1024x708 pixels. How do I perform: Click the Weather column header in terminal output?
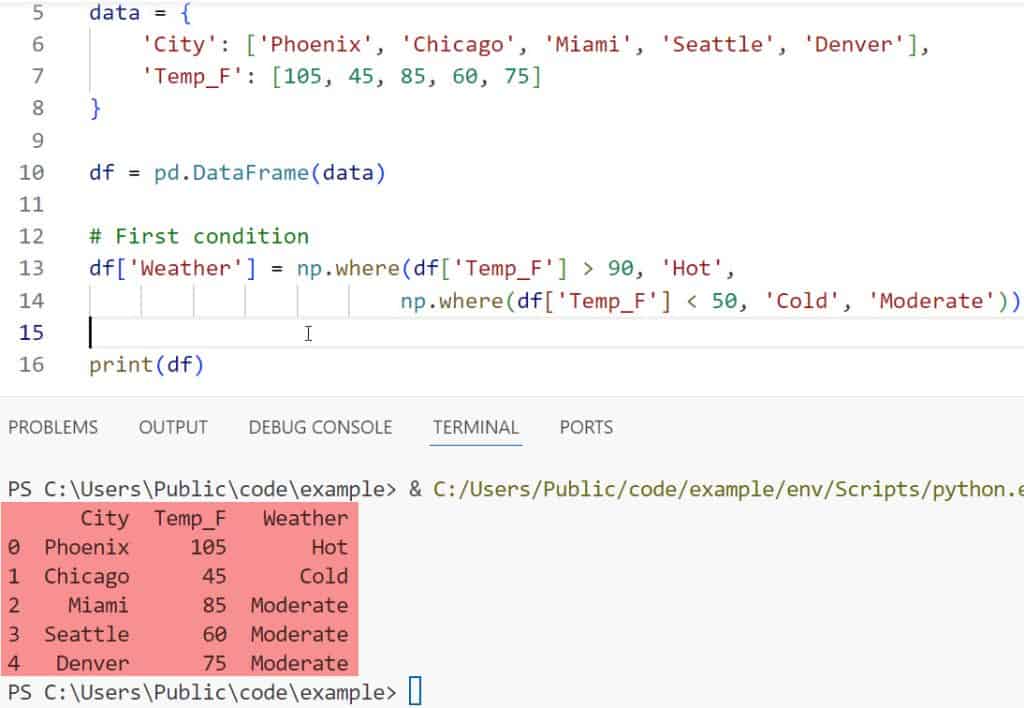pyautogui.click(x=305, y=518)
